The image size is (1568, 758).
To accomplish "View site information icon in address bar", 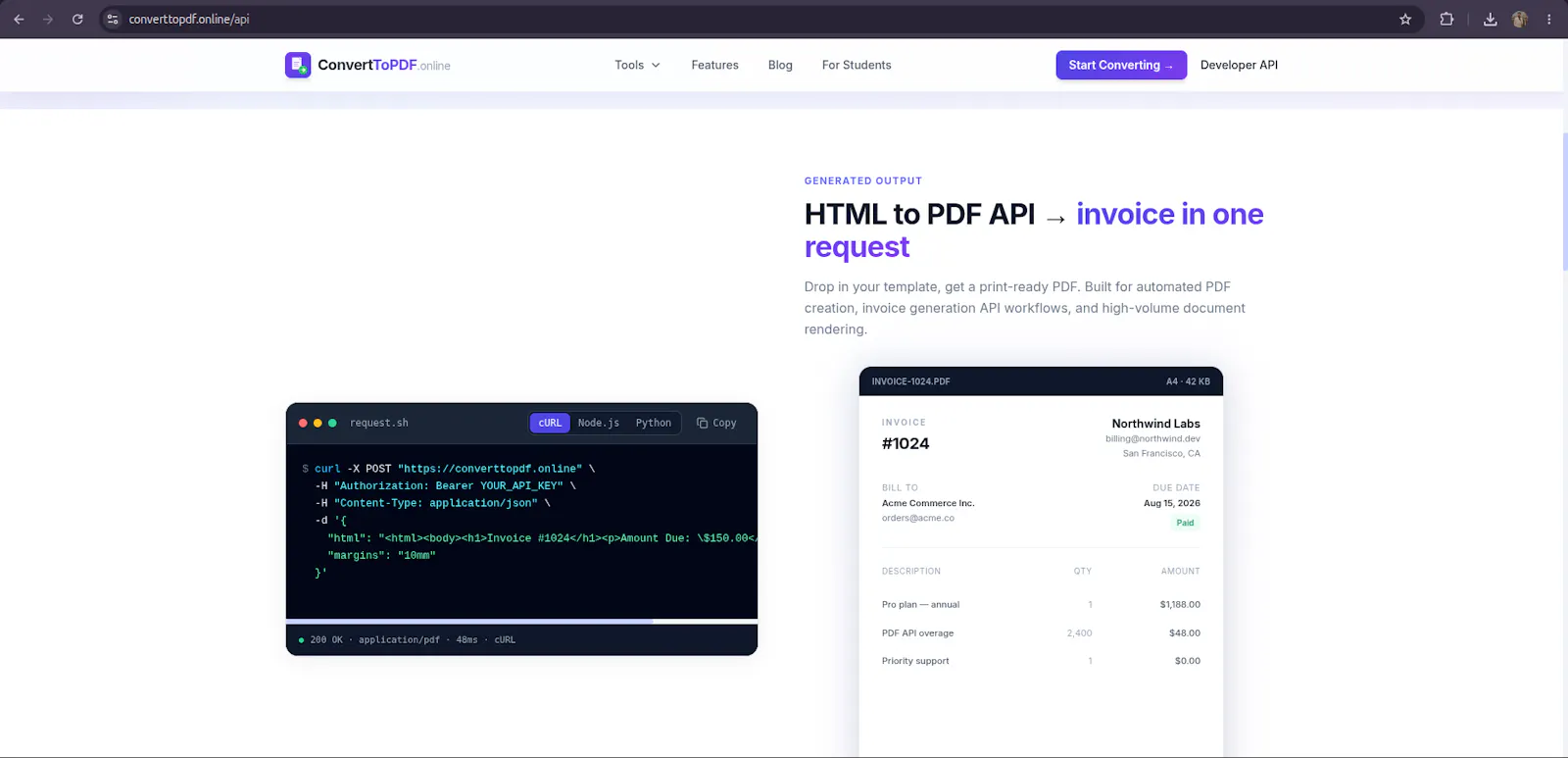I will 113,19.
